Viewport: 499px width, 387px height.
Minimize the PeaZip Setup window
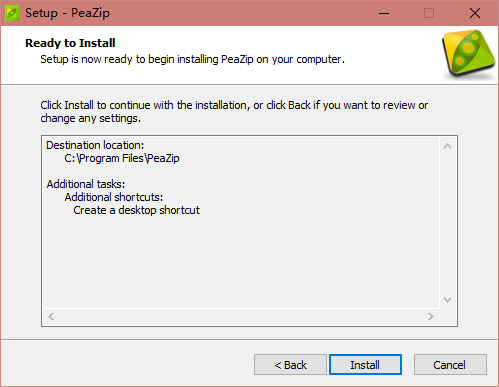(384, 13)
